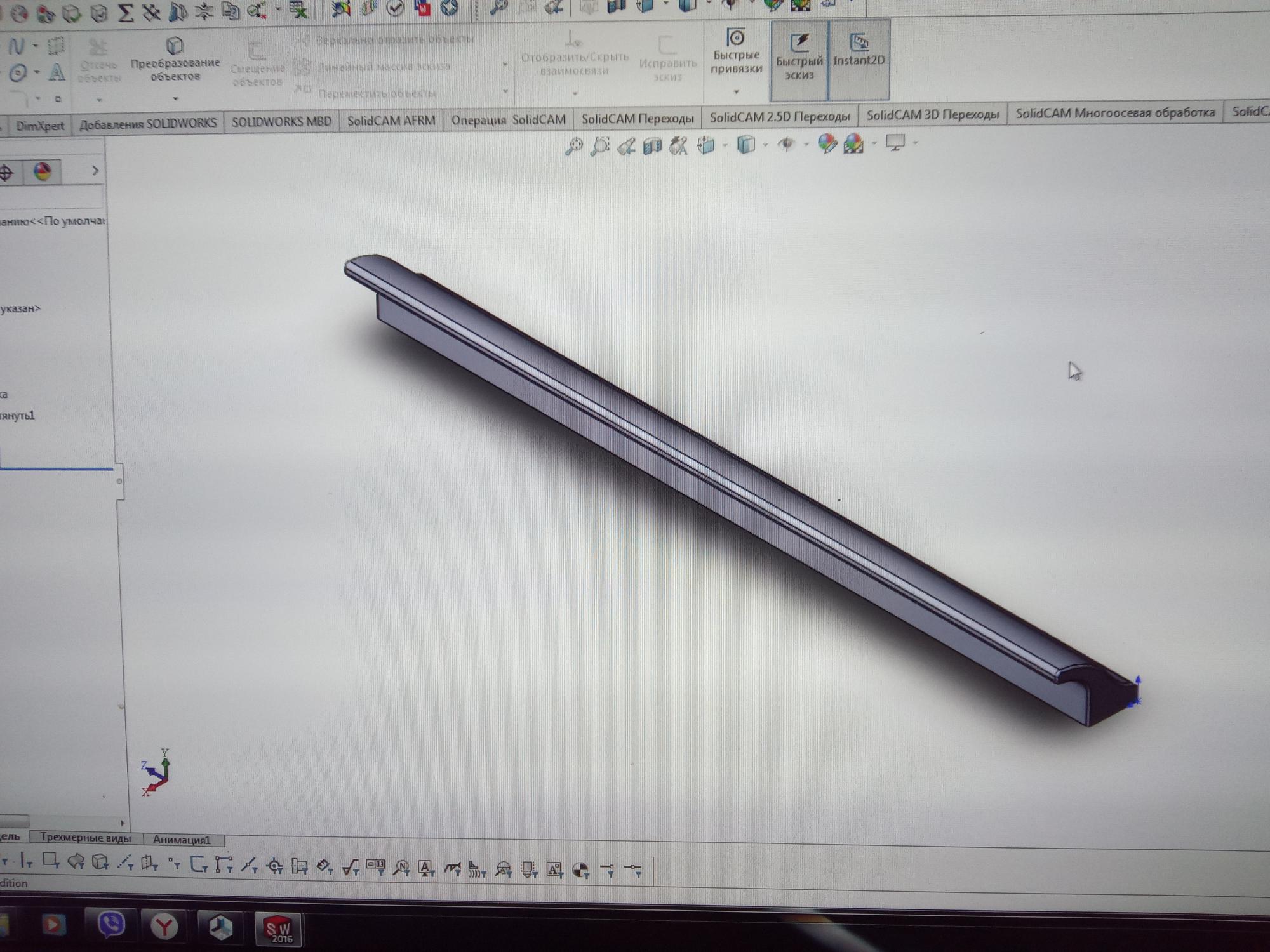Switch to SolidCAM 2.5D Переходы tab

pos(780,117)
